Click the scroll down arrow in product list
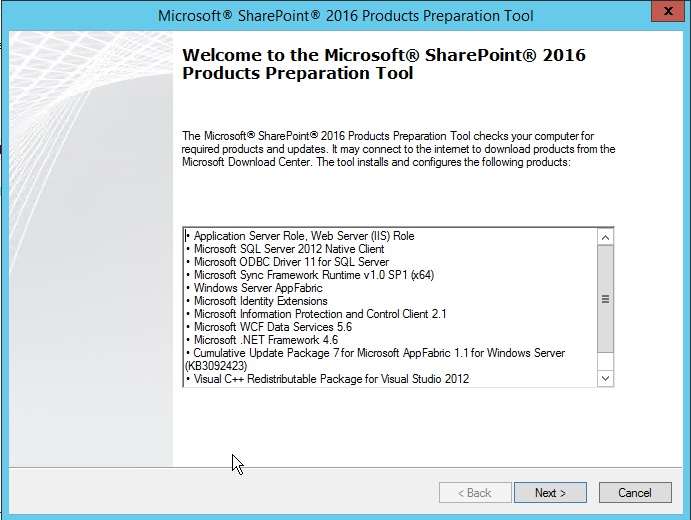This screenshot has width=691, height=520. coord(606,378)
